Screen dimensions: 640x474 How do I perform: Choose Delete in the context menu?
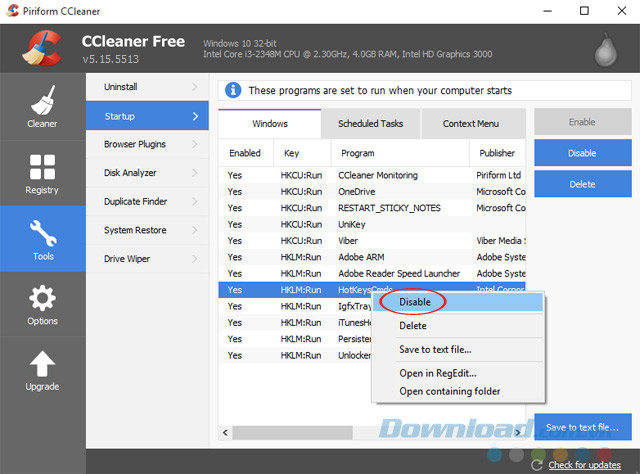point(458,326)
